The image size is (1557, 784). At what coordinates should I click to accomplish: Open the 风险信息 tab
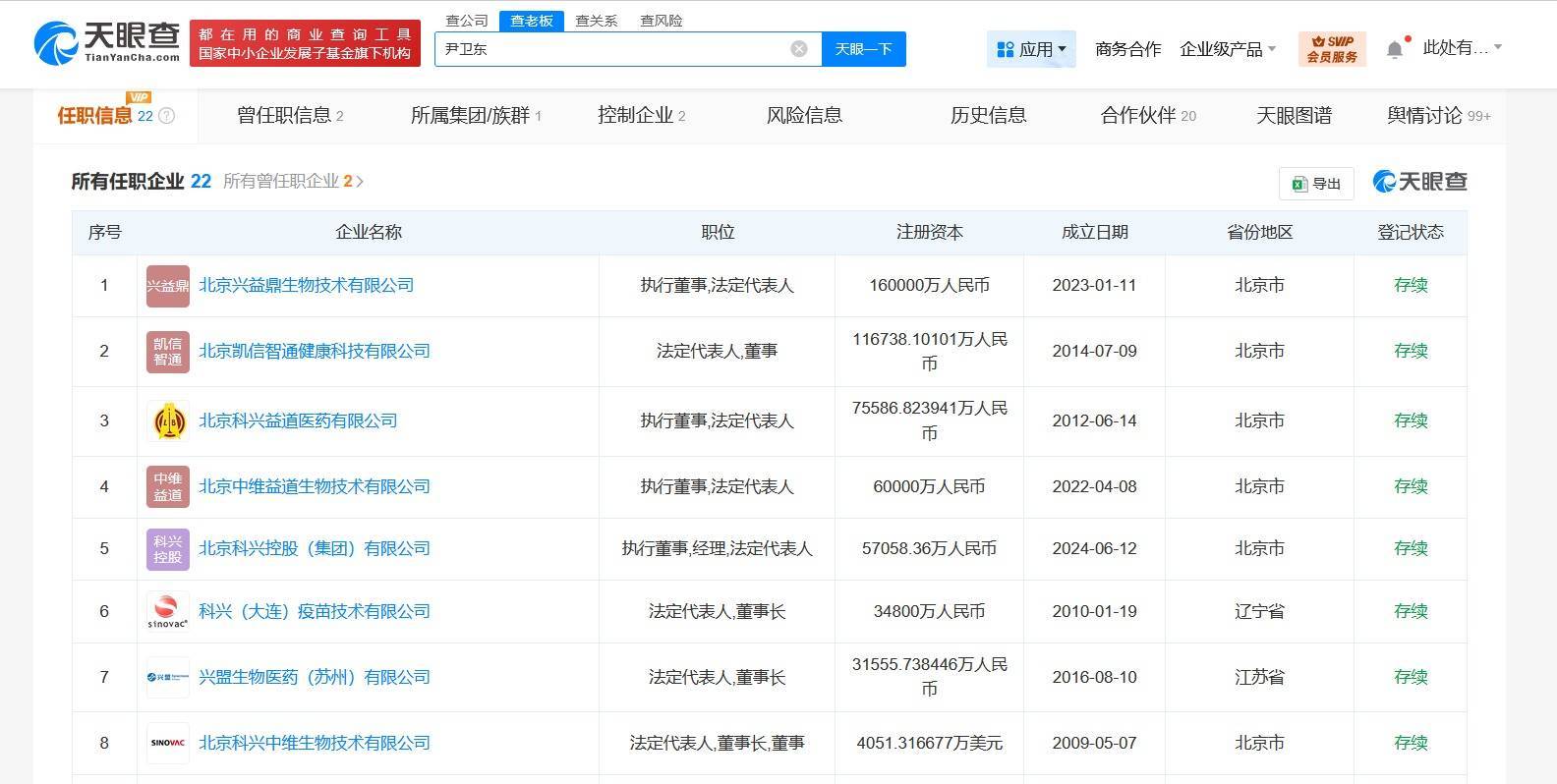pyautogui.click(x=804, y=116)
